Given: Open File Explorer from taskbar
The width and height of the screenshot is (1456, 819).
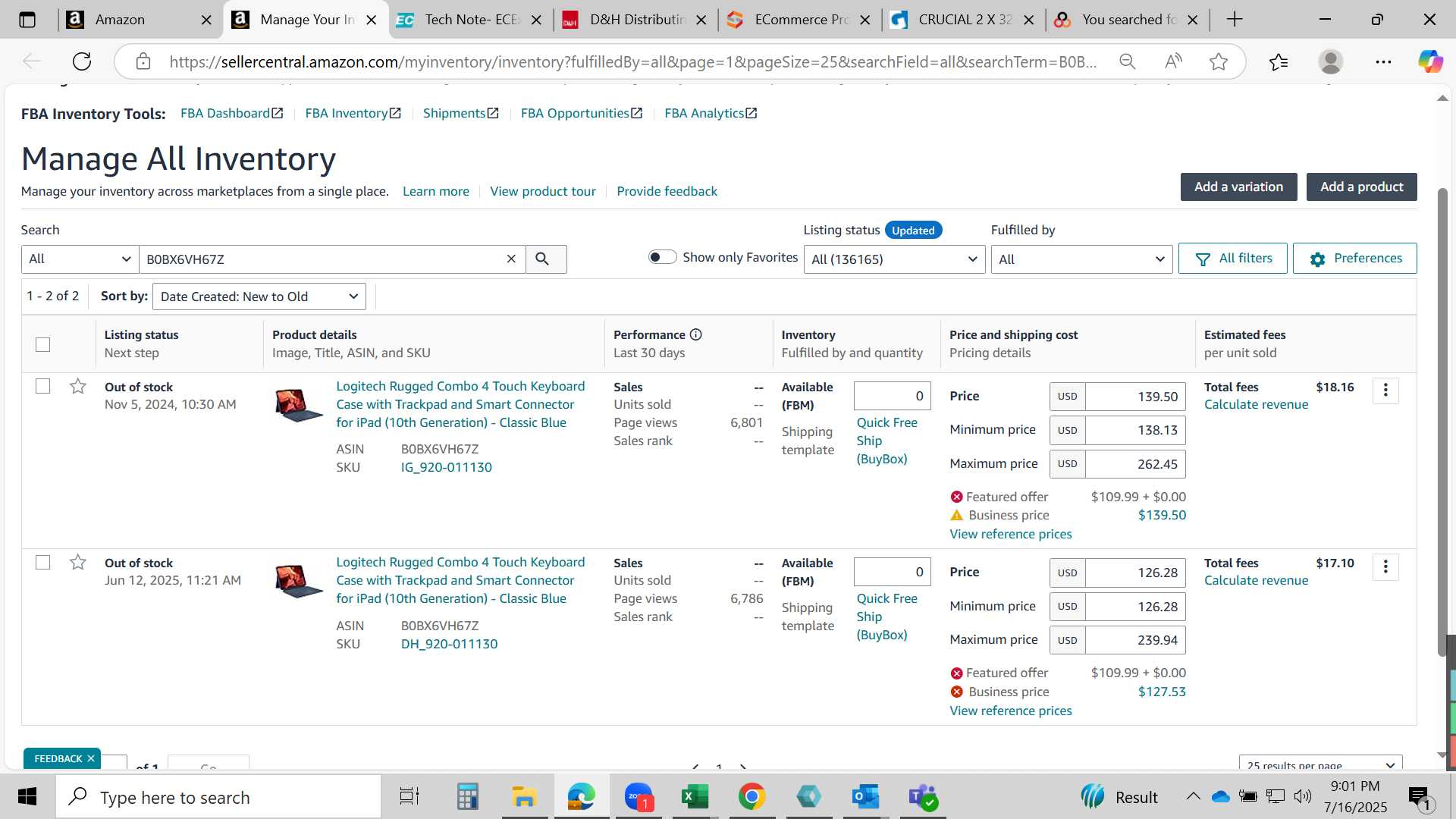Looking at the screenshot, I should [524, 797].
